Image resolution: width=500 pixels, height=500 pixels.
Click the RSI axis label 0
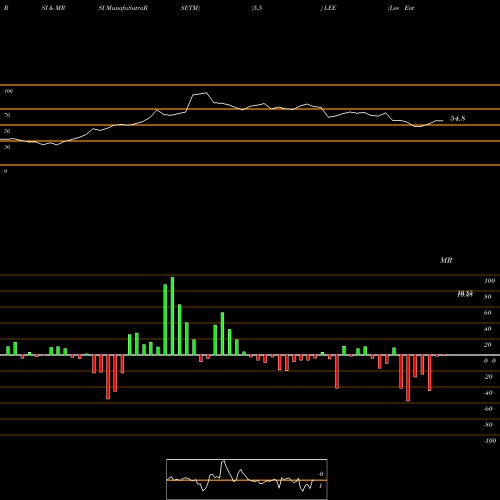coord(5,171)
